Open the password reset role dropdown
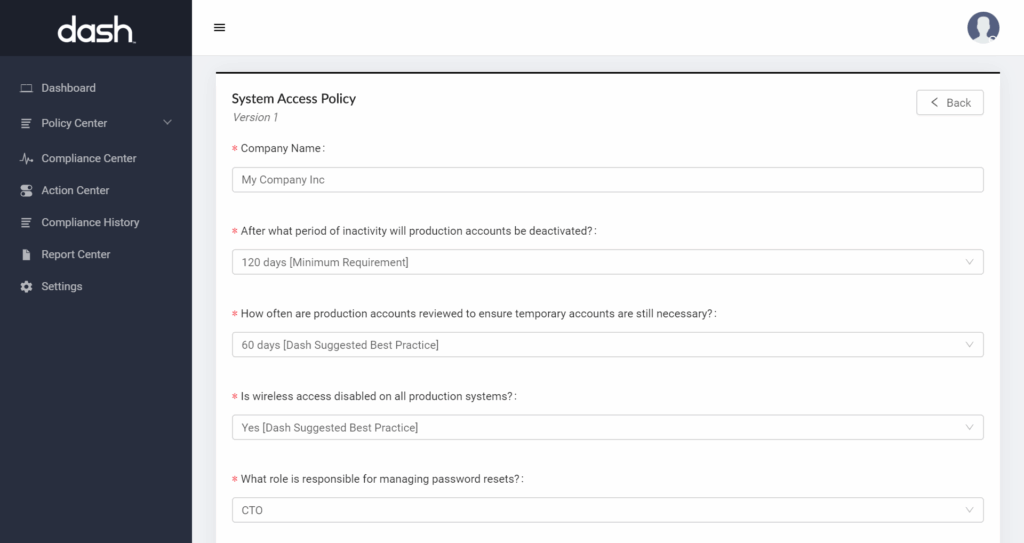 pos(607,510)
